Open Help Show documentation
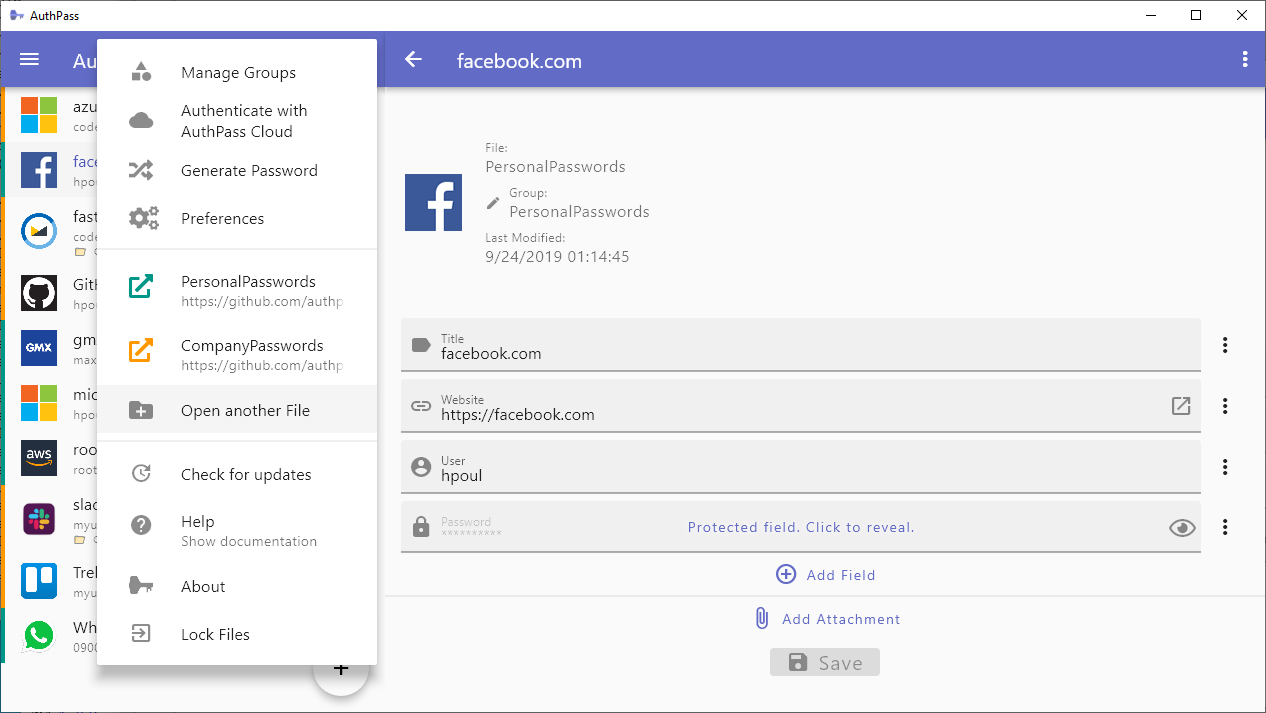The width and height of the screenshot is (1266, 713). 237,530
